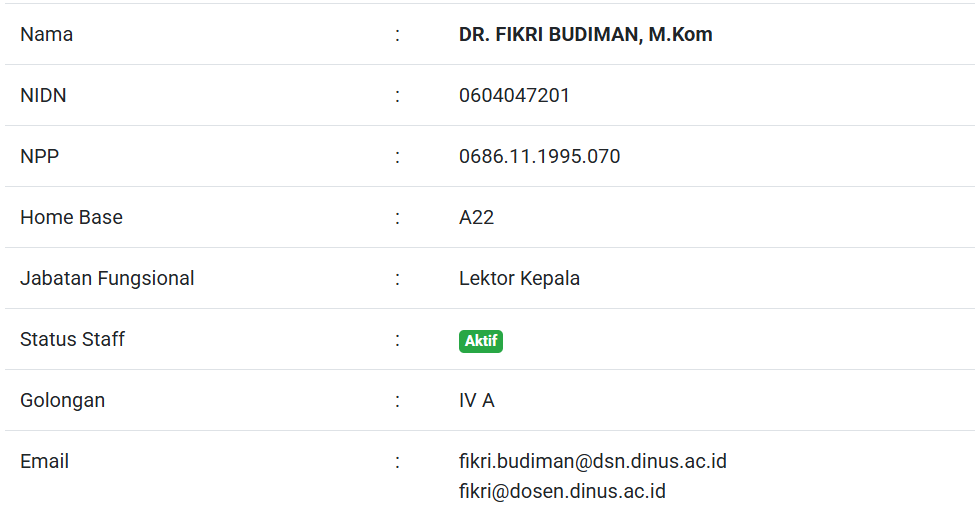Click the NIDN field label

click(x=43, y=95)
